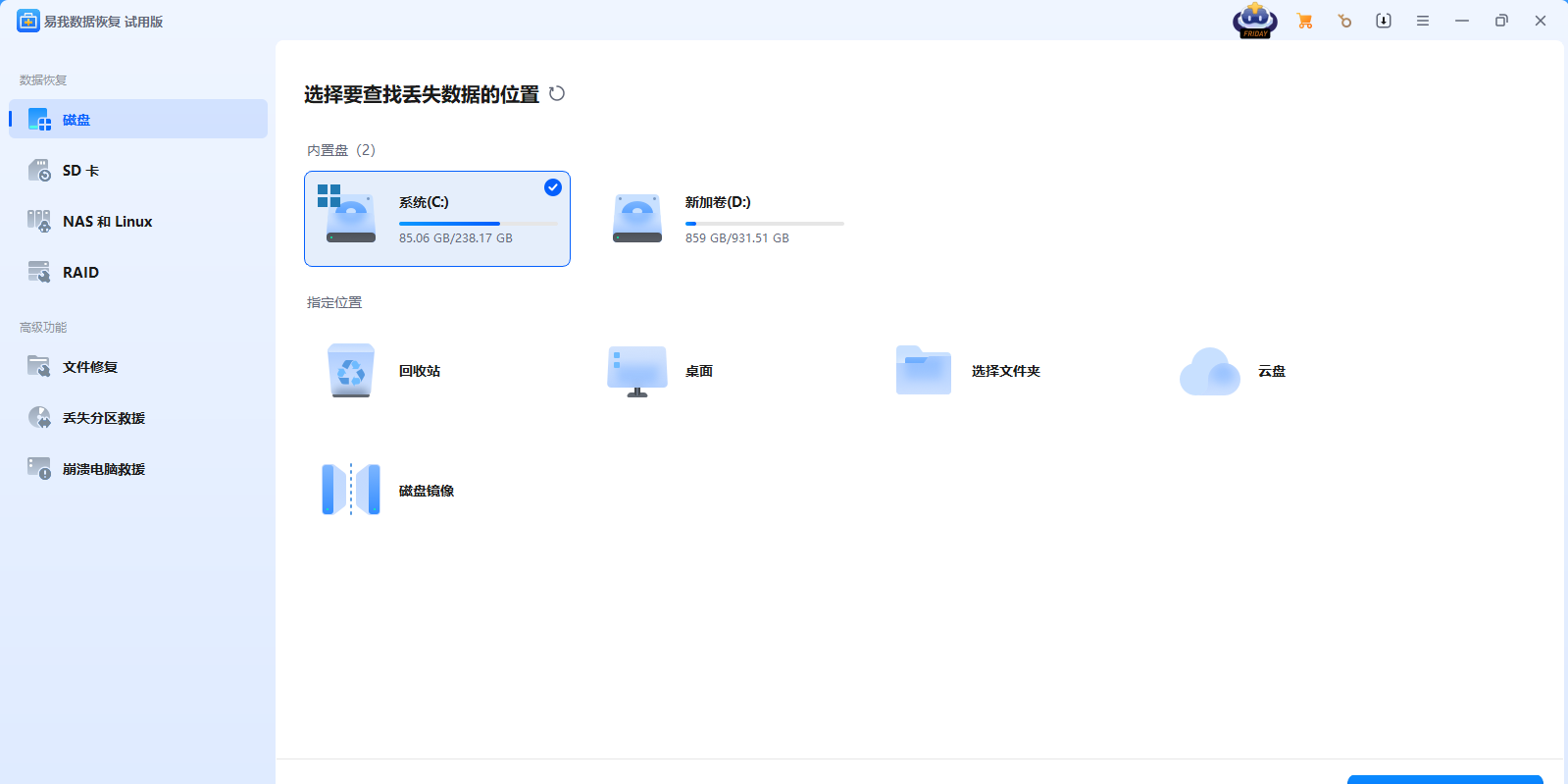Click the 选择要查找丢失数据的位置 heading

click(x=422, y=94)
